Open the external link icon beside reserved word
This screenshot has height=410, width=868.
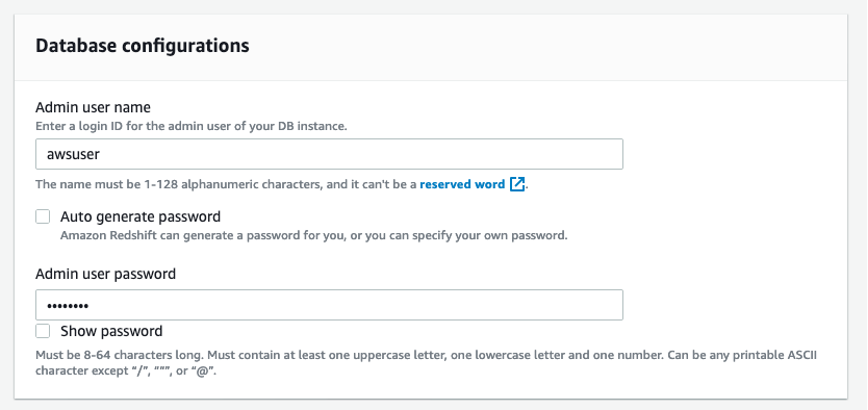(x=517, y=184)
